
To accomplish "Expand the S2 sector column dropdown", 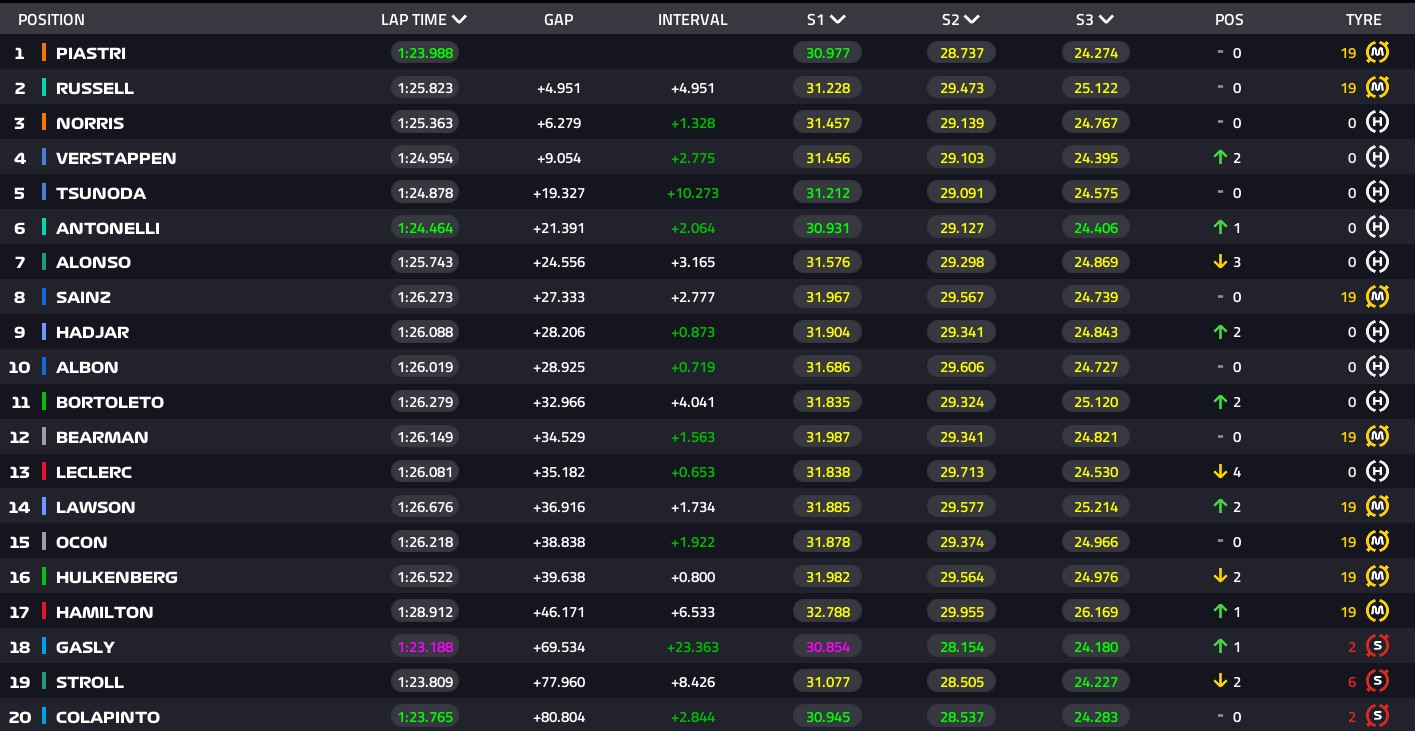I will 971,19.
